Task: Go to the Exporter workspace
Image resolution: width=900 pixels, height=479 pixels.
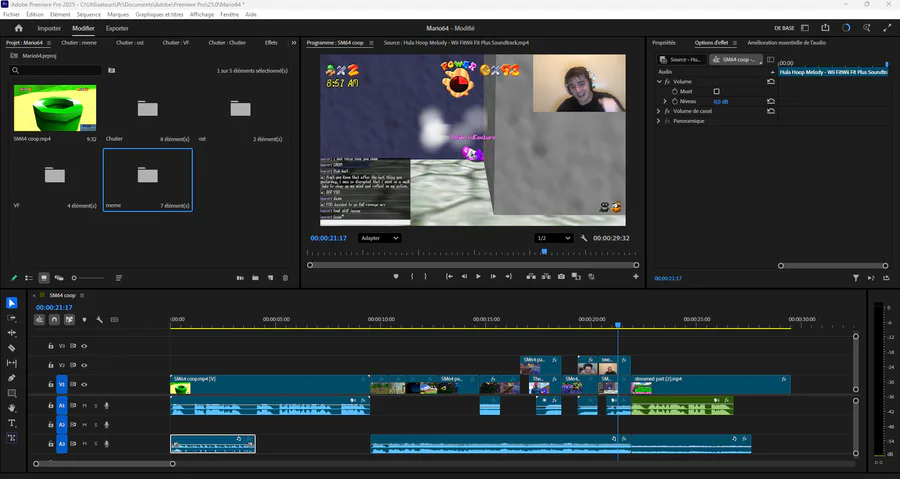Action: pyautogui.click(x=117, y=28)
